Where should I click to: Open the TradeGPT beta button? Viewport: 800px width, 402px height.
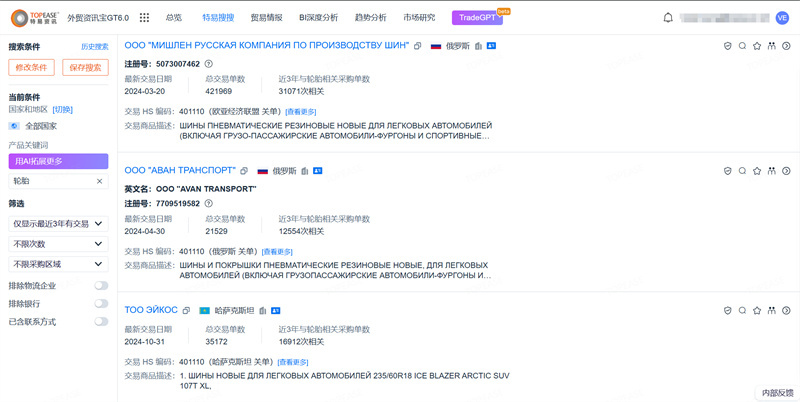[x=478, y=18]
